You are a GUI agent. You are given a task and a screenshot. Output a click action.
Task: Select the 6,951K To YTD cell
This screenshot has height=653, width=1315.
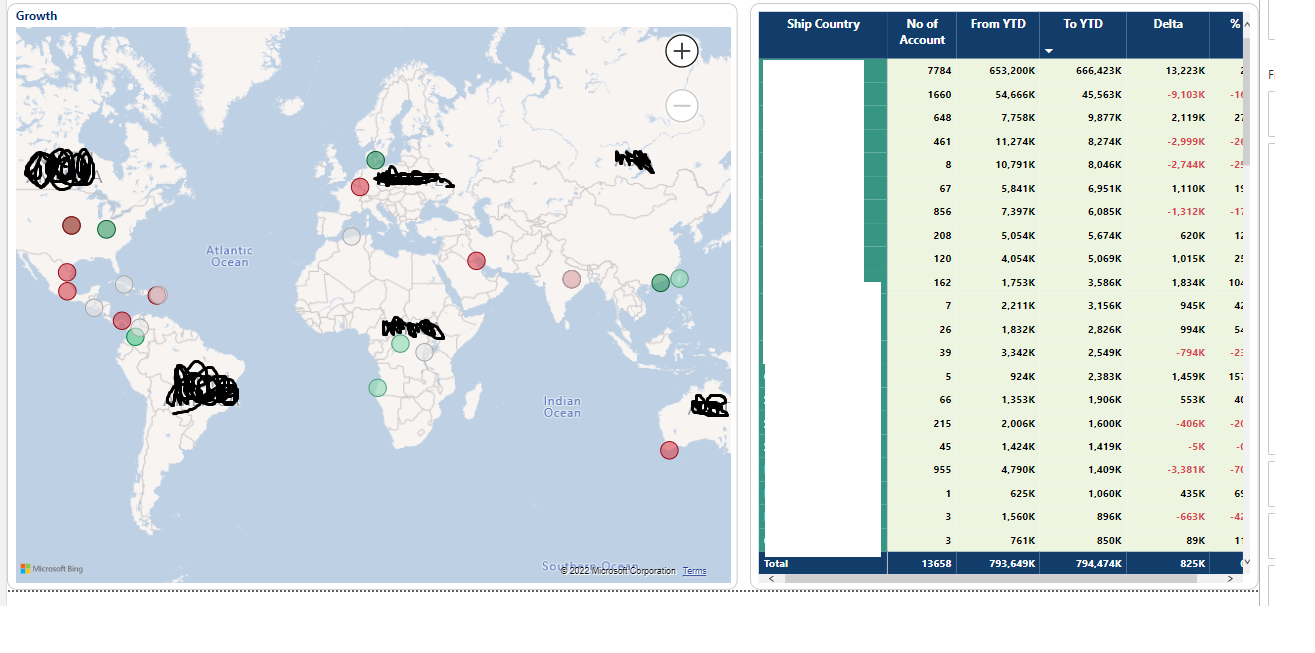[1083, 188]
